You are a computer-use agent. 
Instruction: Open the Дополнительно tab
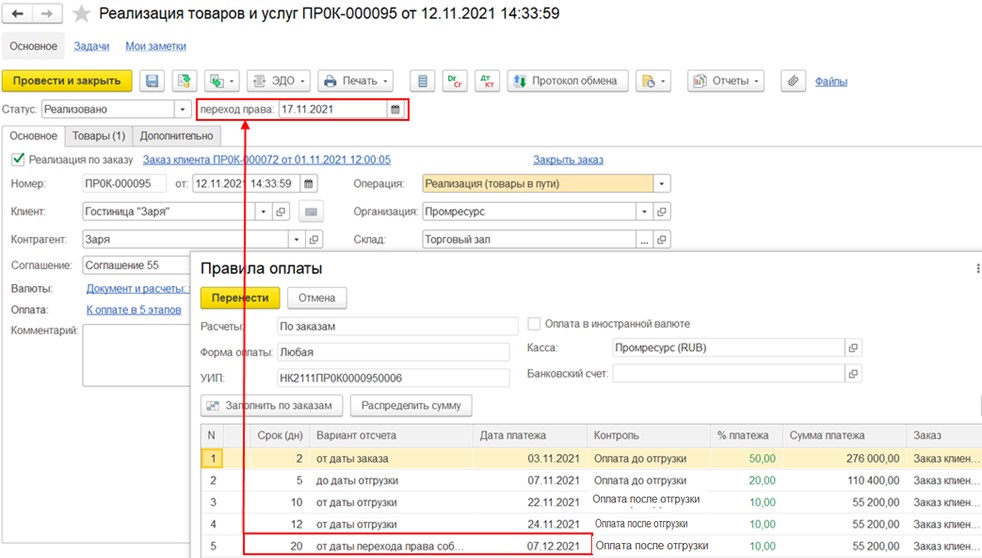pos(176,136)
